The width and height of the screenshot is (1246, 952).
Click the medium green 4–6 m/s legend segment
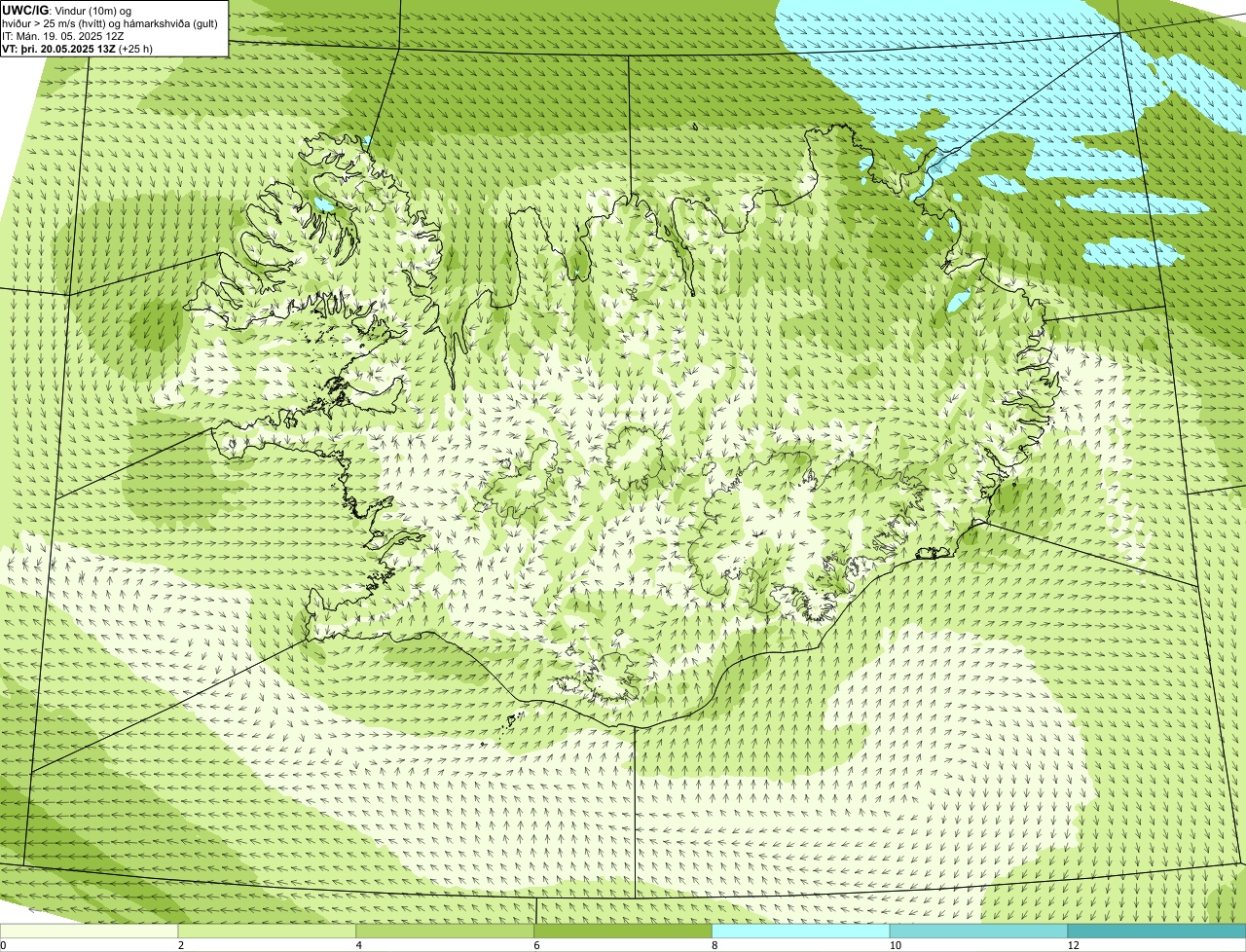(x=446, y=931)
